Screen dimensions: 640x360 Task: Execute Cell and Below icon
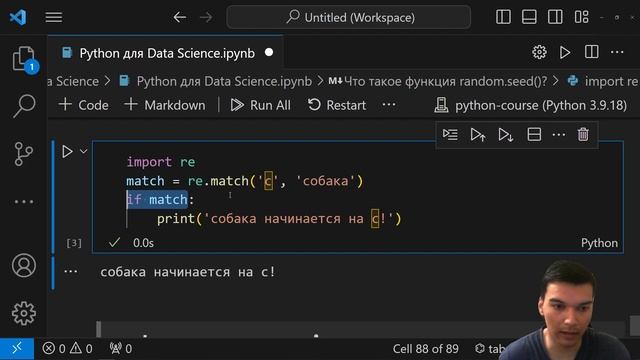click(x=505, y=134)
